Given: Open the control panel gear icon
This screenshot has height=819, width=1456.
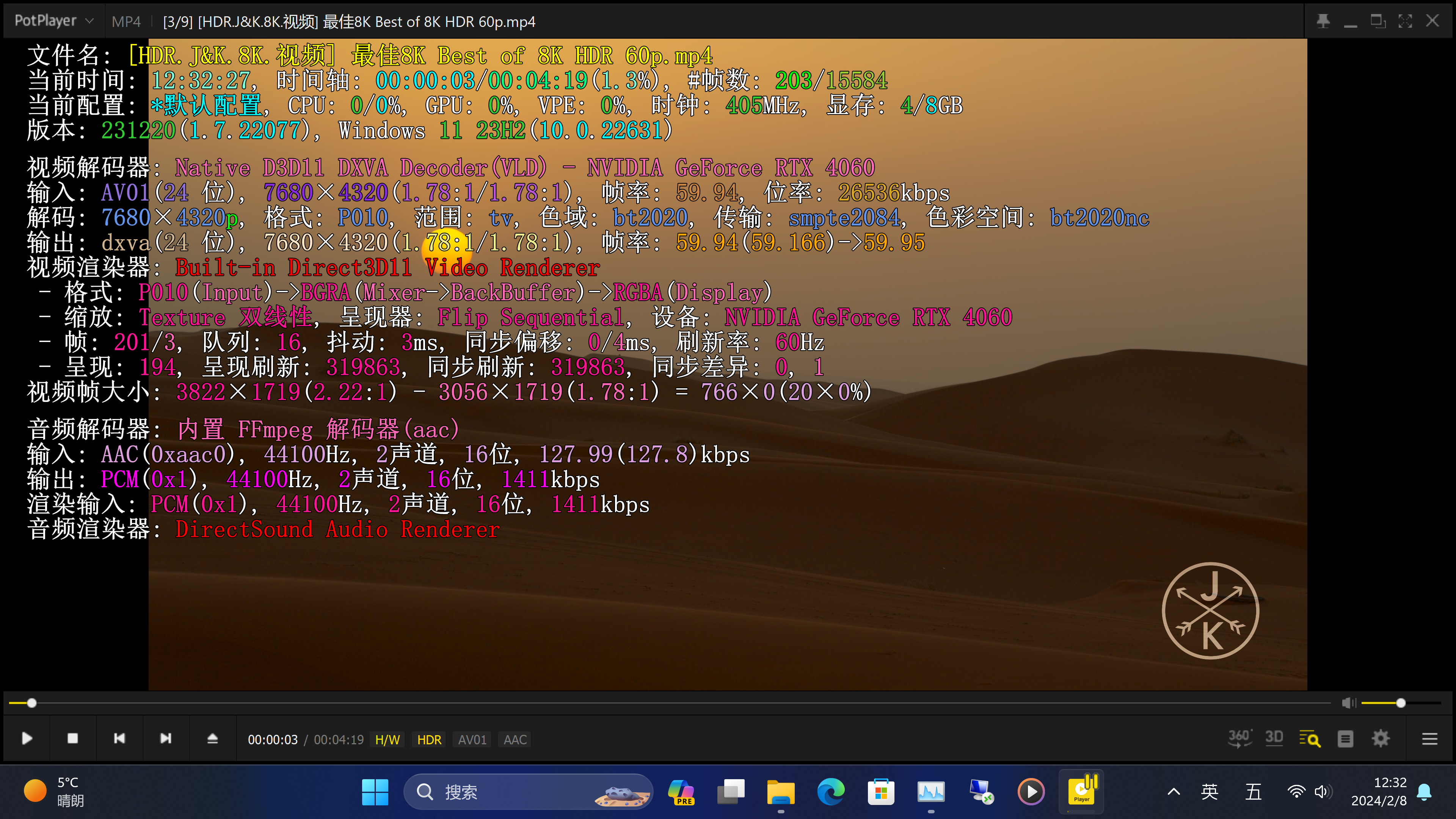Looking at the screenshot, I should (1380, 738).
